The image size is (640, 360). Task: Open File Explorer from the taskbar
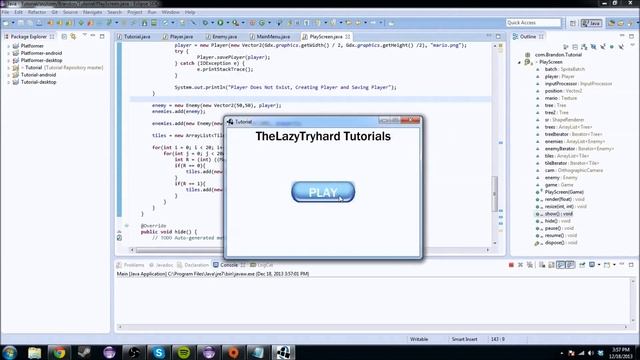click(x=34, y=352)
